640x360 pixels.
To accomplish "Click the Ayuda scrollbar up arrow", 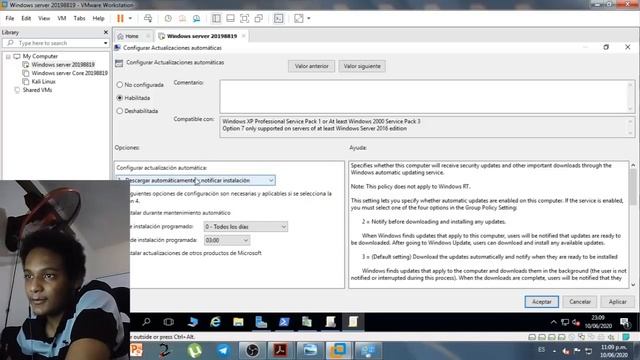I will point(633,165).
